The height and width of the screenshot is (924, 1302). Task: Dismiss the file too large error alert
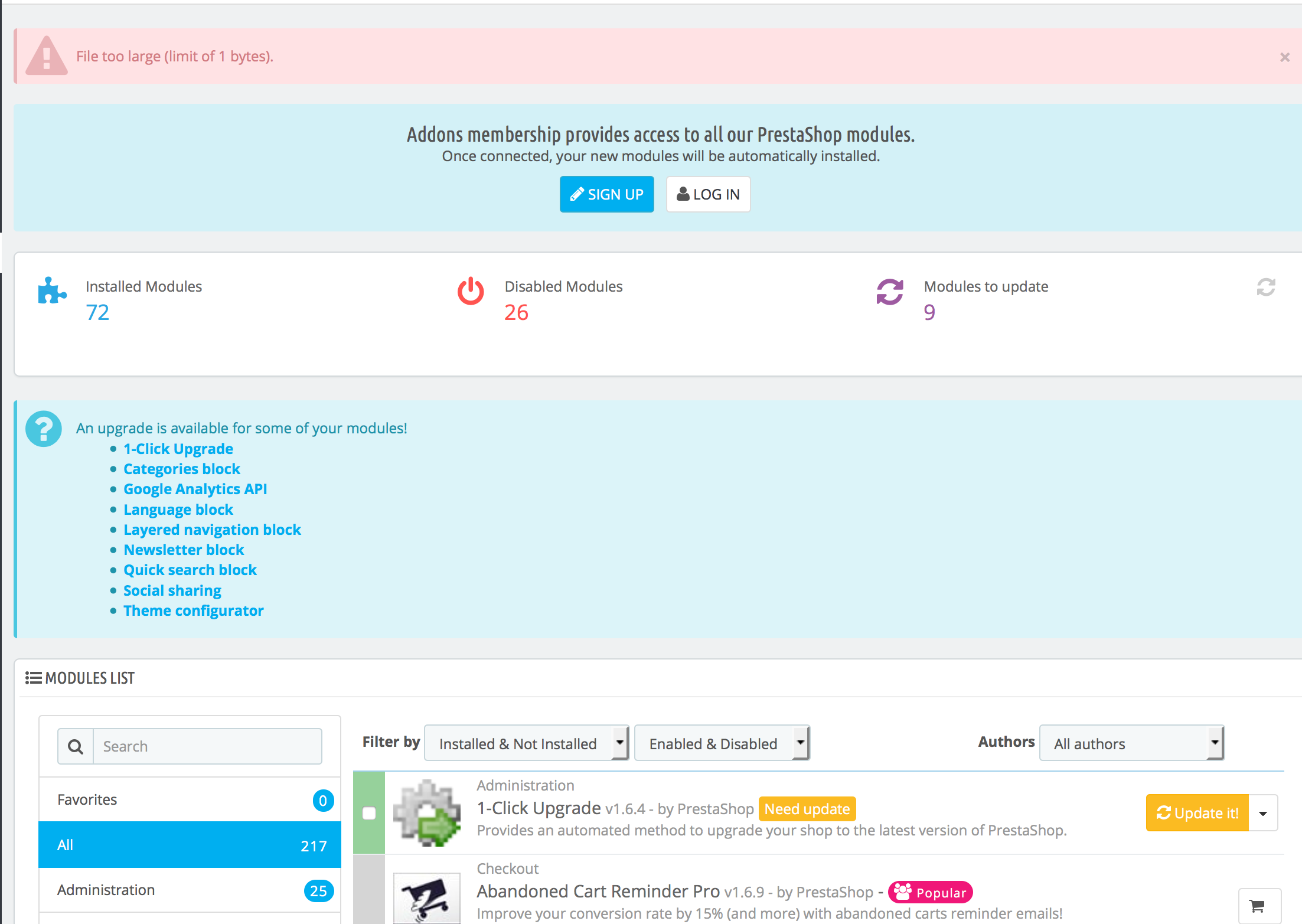[1284, 57]
